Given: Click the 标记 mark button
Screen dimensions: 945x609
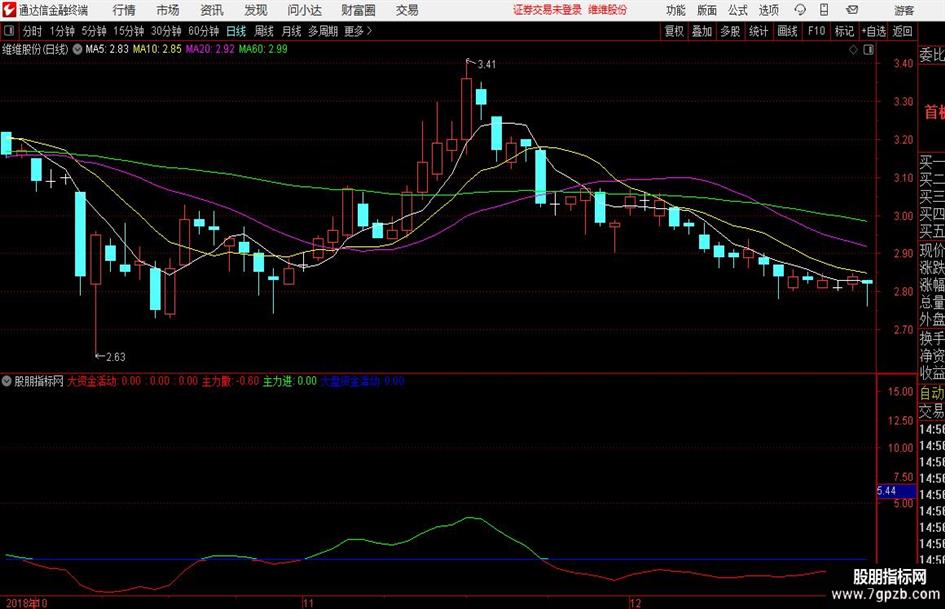Looking at the screenshot, I should click(844, 31).
